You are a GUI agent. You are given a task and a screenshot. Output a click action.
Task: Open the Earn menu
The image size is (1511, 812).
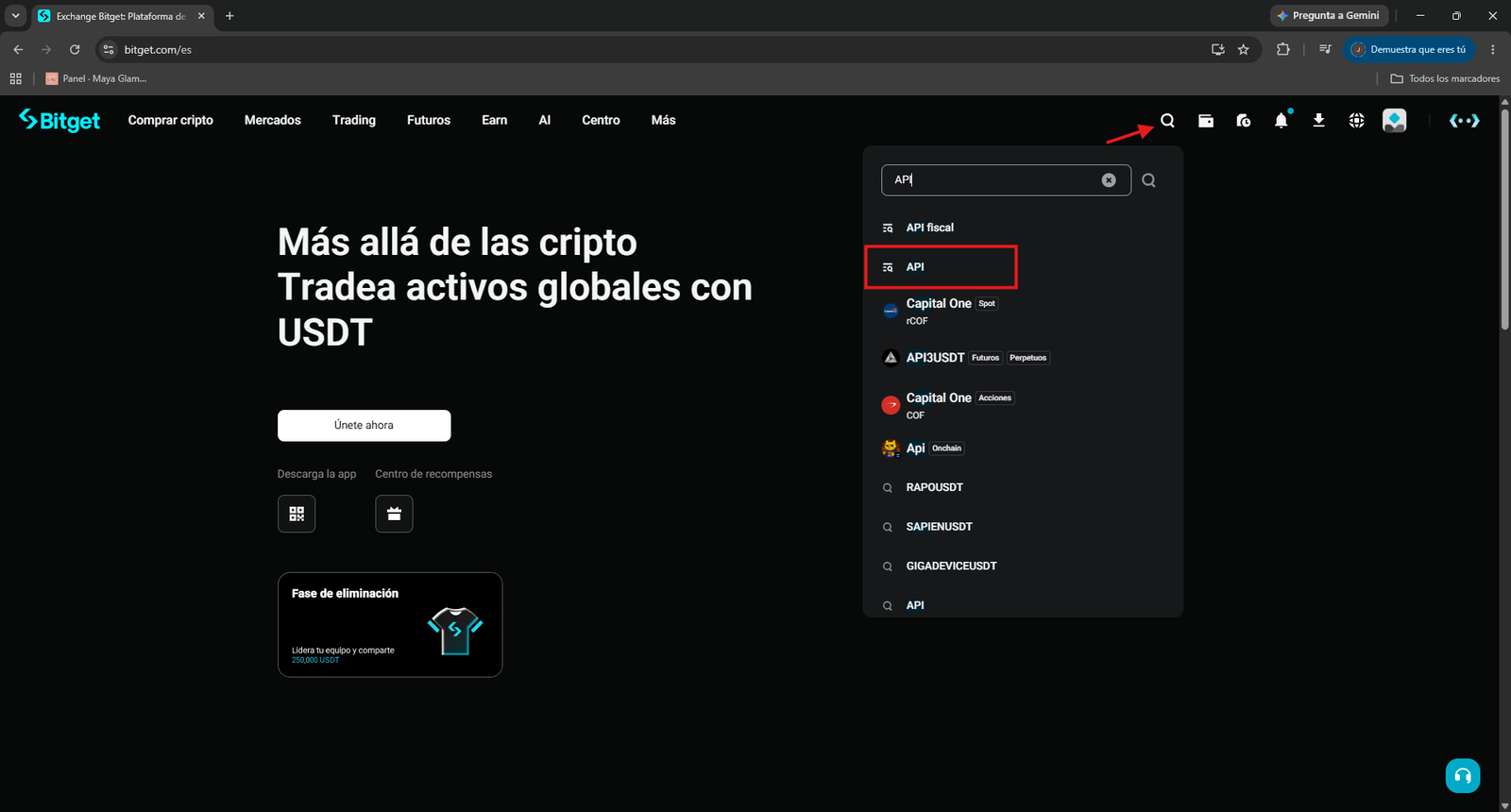(x=495, y=120)
